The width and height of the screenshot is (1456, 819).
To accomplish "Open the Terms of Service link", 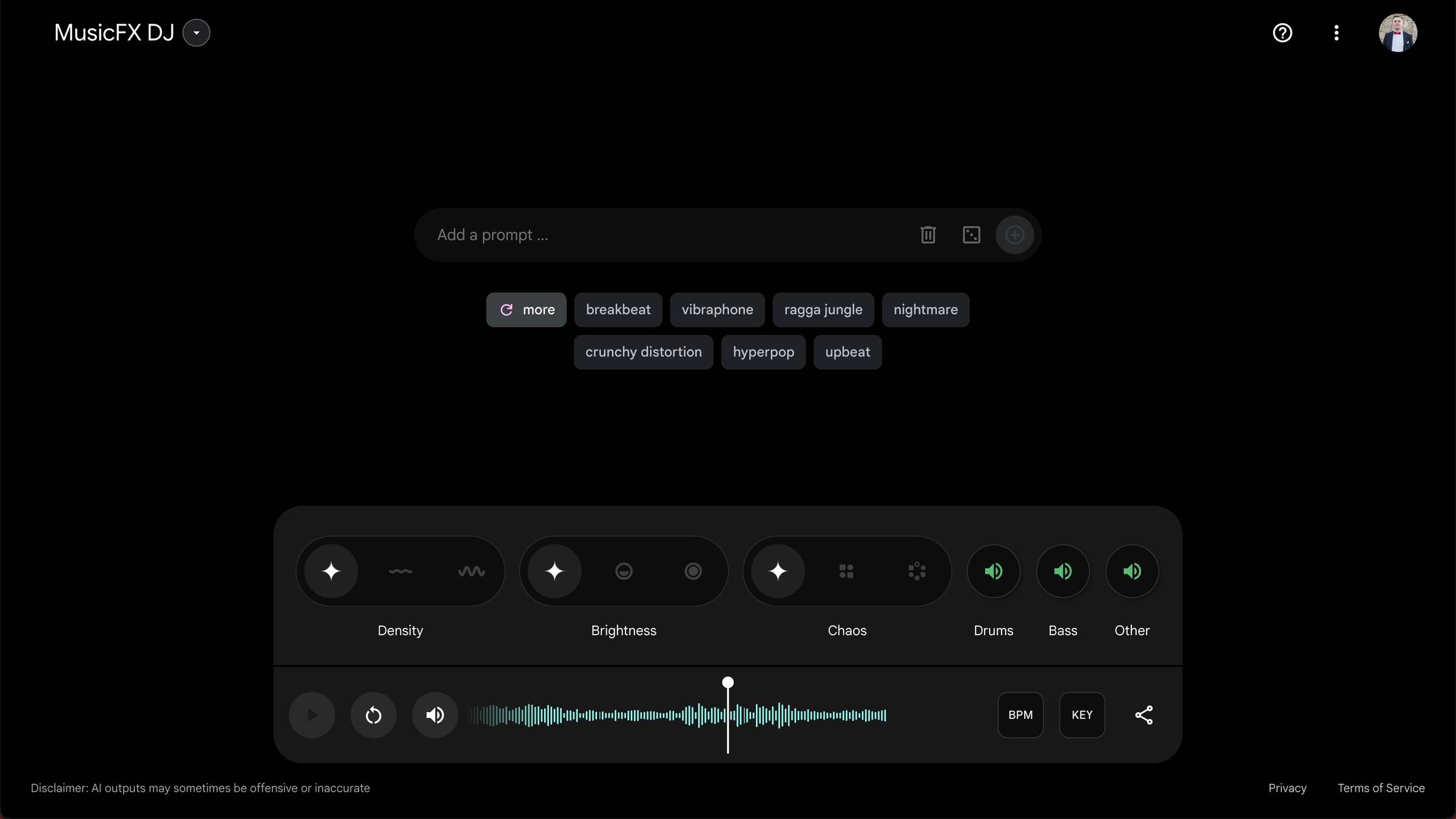I will click(x=1381, y=788).
